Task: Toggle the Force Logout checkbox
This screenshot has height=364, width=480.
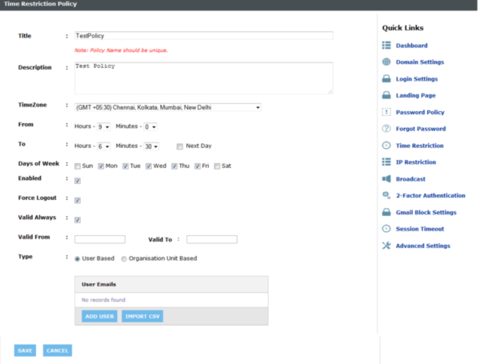Action: (x=78, y=200)
